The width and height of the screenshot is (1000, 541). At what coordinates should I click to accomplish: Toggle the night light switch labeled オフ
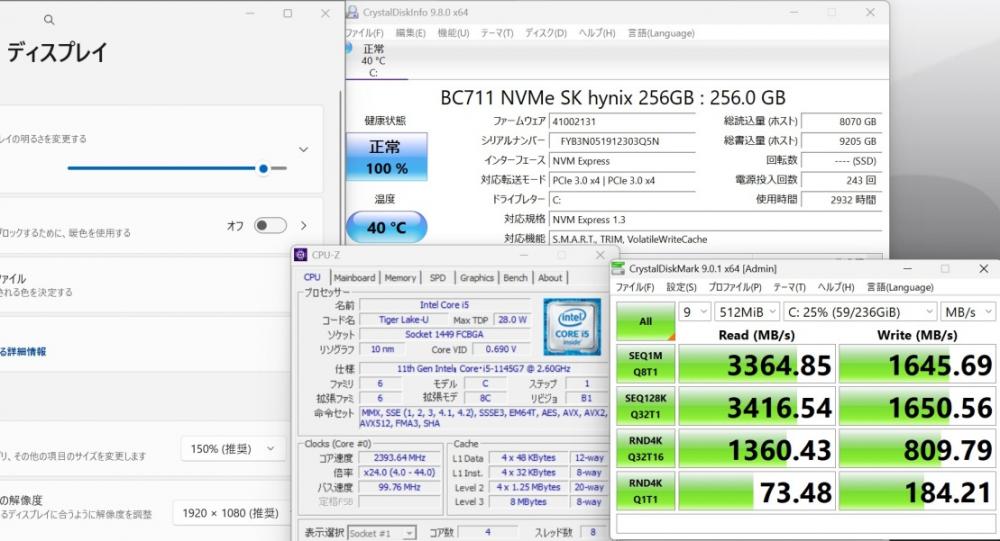click(x=270, y=225)
